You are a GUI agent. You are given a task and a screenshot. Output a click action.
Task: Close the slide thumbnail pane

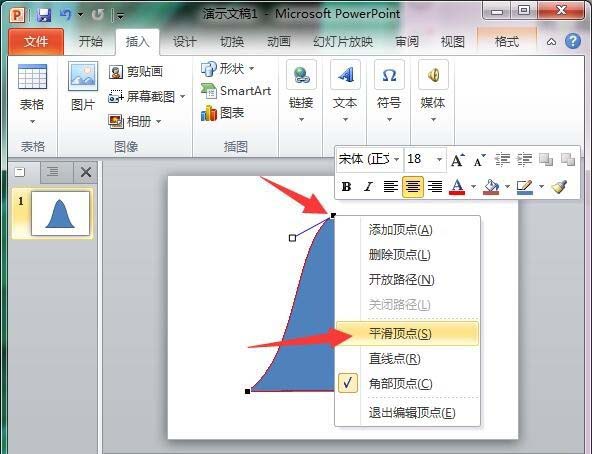[86, 173]
